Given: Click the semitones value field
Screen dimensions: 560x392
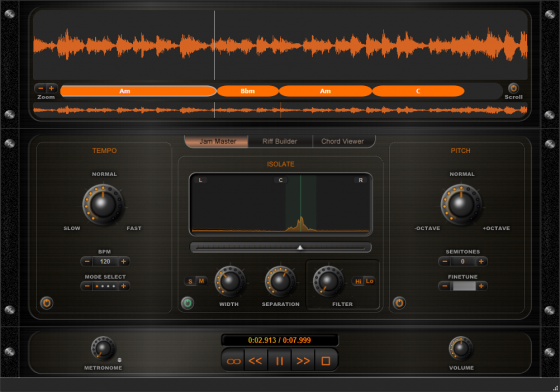Looking at the screenshot, I should click(x=463, y=262).
